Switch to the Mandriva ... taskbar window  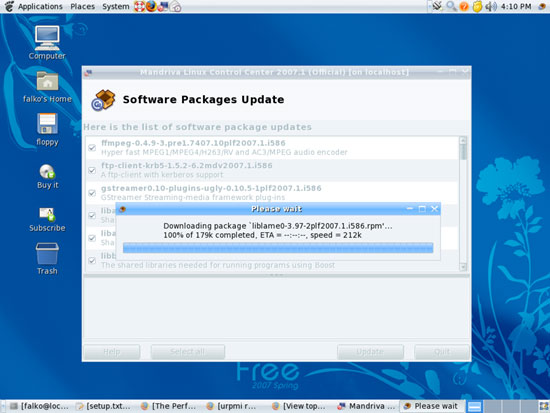(x=366, y=406)
